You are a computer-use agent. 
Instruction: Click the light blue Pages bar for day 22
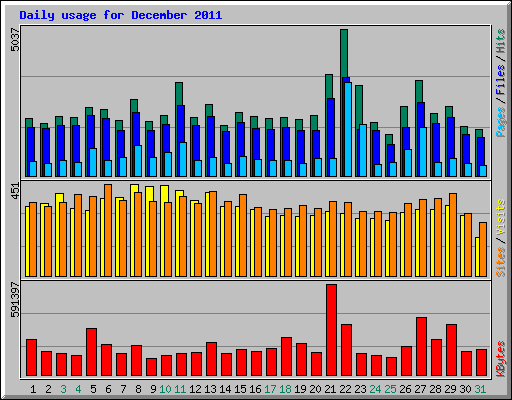click(x=348, y=129)
